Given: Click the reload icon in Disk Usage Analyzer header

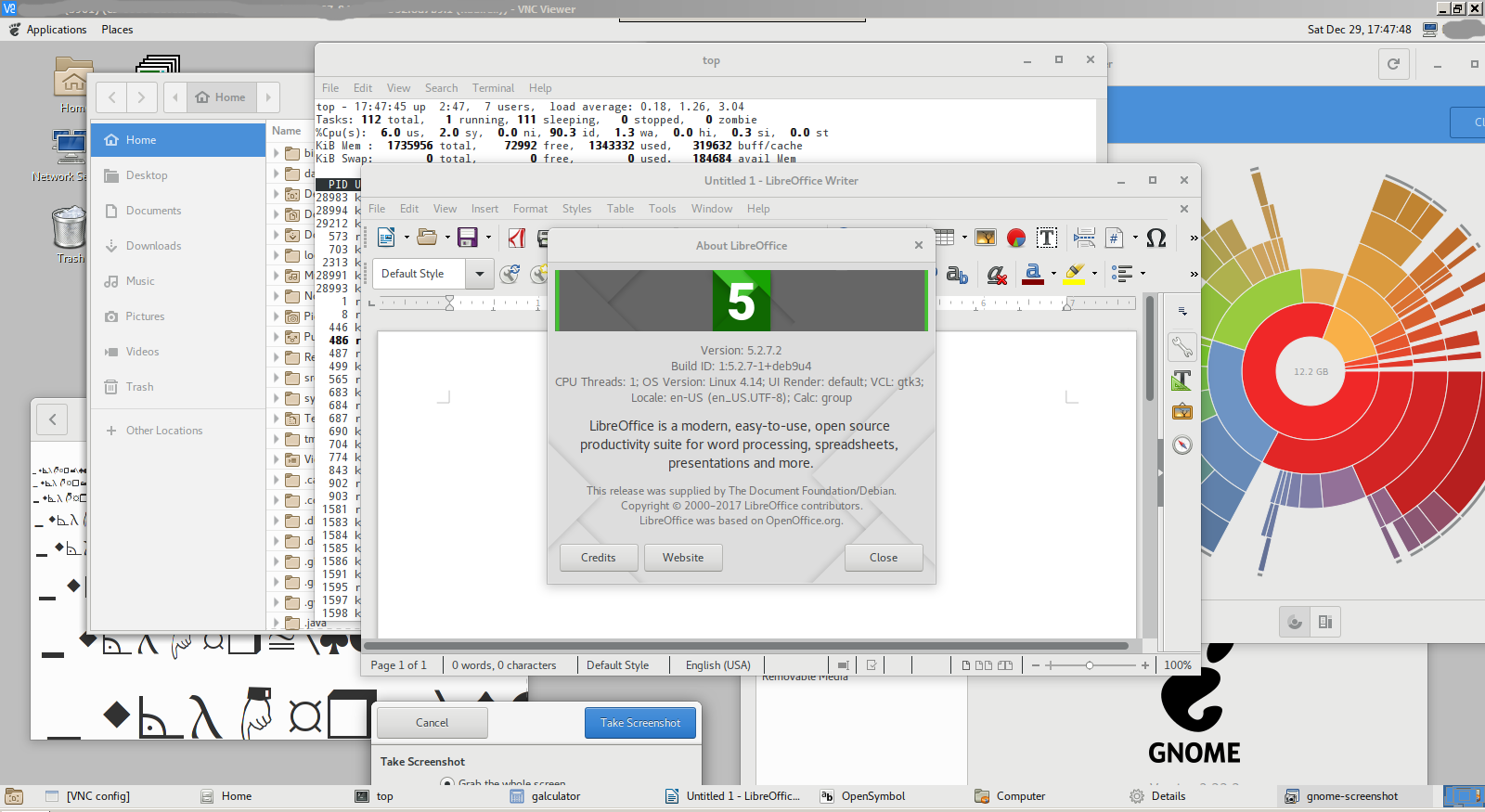Looking at the screenshot, I should 1393,64.
